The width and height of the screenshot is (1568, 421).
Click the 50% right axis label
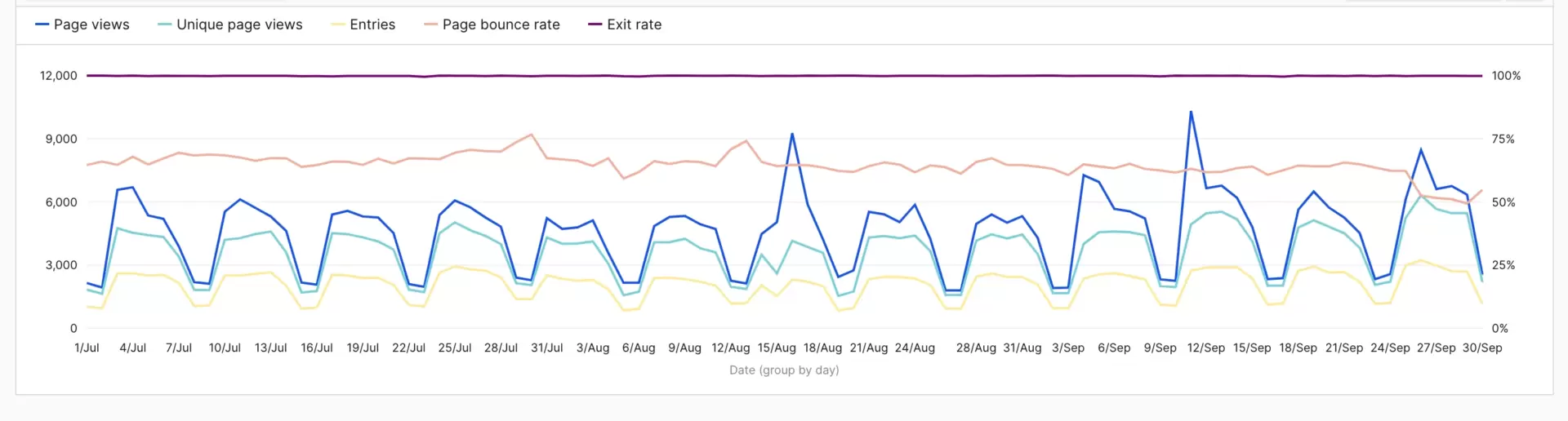[1503, 202]
